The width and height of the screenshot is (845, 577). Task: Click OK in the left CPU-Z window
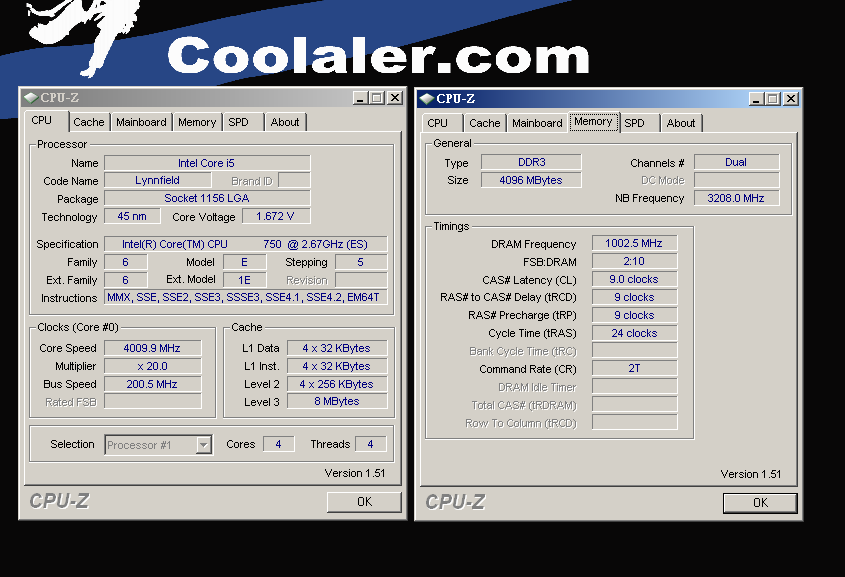click(x=364, y=502)
